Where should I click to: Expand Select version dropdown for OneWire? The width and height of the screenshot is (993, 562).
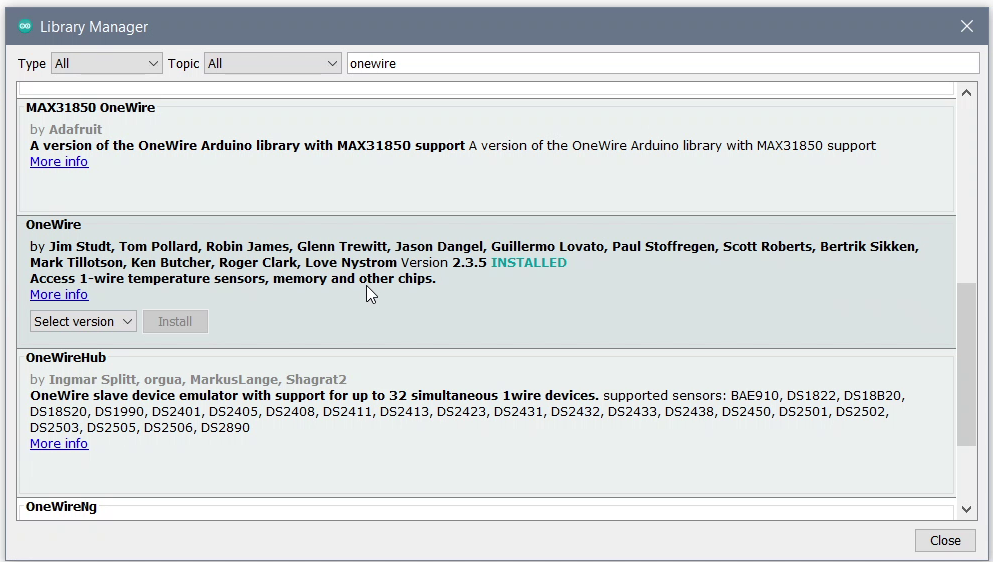pos(83,321)
